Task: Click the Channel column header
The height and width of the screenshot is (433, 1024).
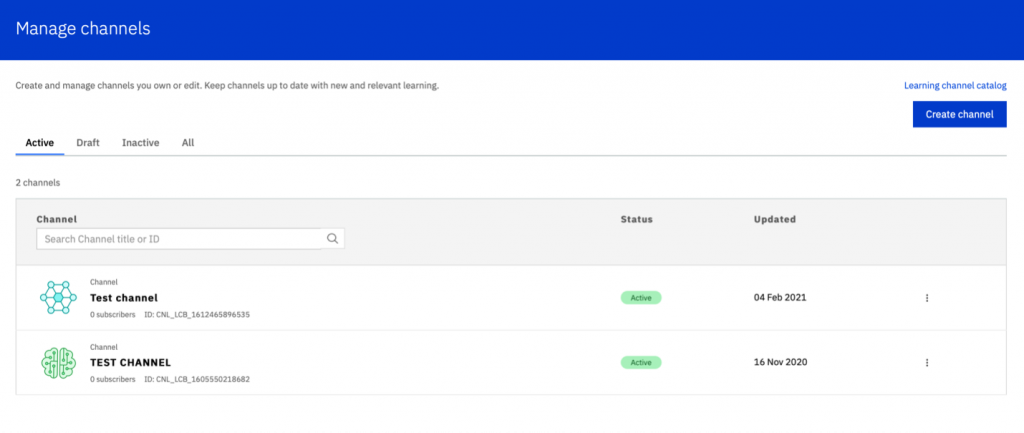Action: tap(57, 219)
